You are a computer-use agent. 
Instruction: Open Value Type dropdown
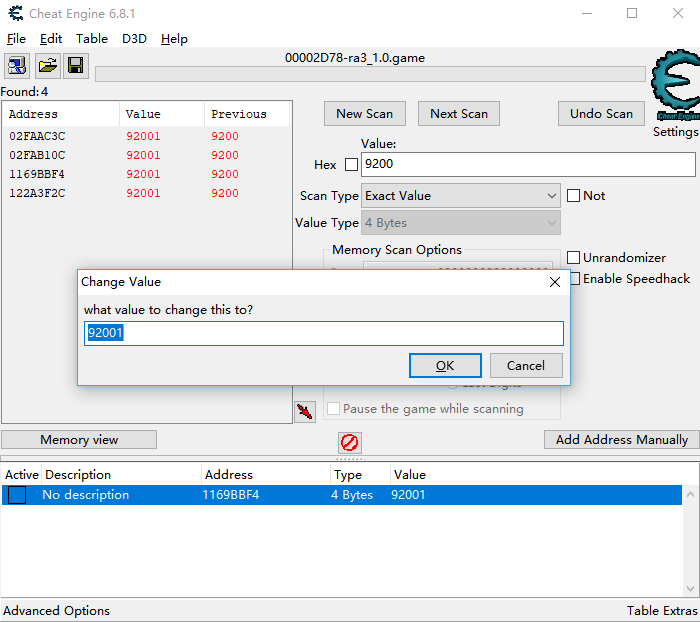click(x=461, y=222)
